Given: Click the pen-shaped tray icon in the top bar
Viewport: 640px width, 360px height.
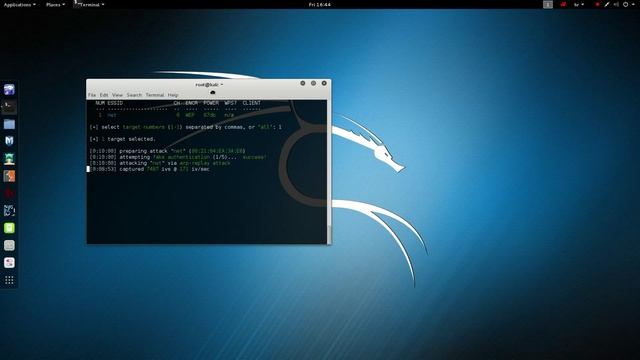Looking at the screenshot, I should tap(607, 4).
